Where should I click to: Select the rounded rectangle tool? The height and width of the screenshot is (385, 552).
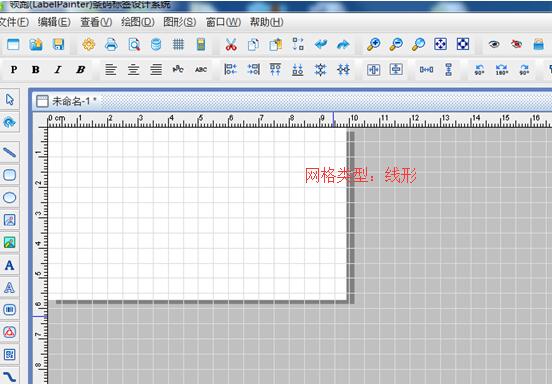(10, 175)
